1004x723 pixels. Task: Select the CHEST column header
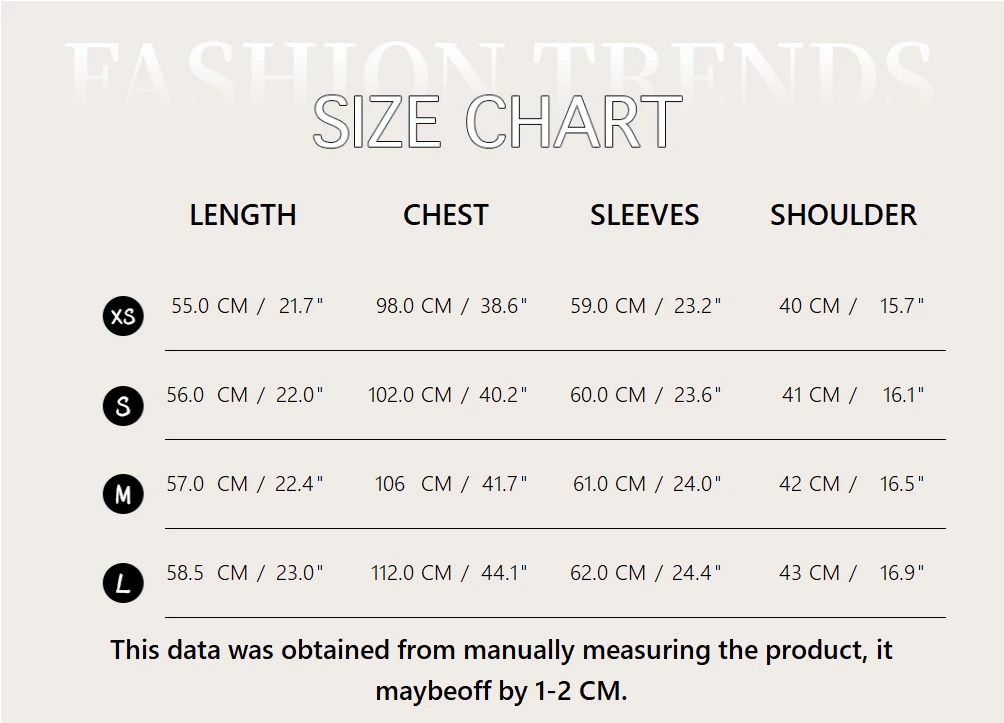tap(446, 215)
